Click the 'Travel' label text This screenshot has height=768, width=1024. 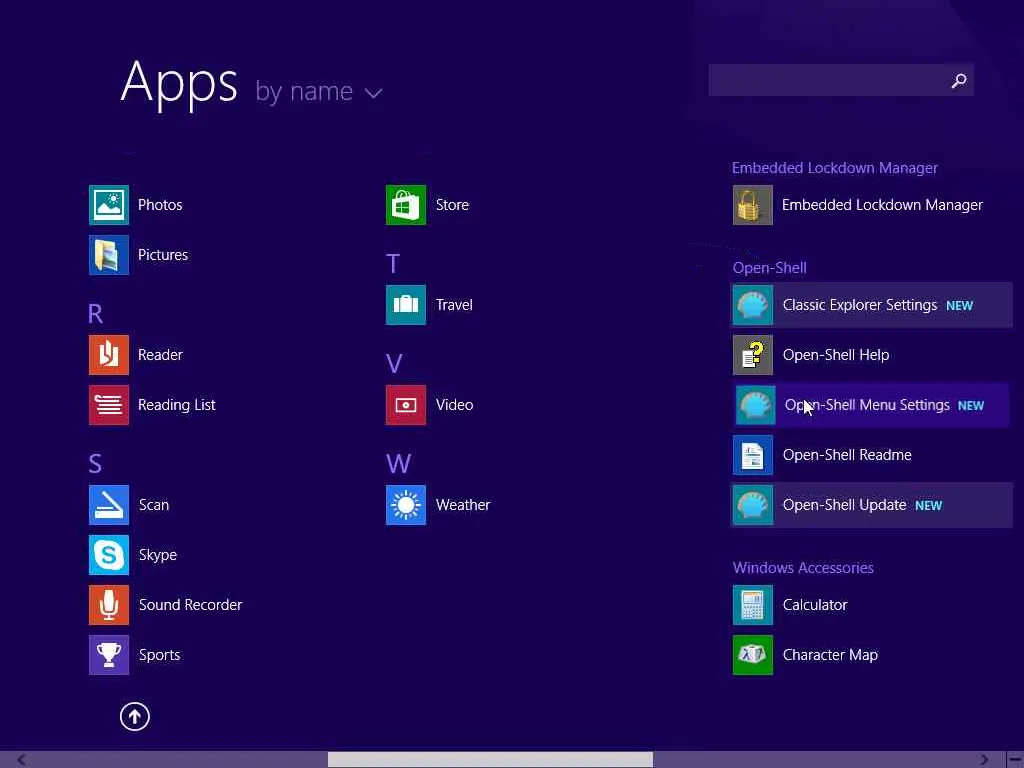[454, 305]
